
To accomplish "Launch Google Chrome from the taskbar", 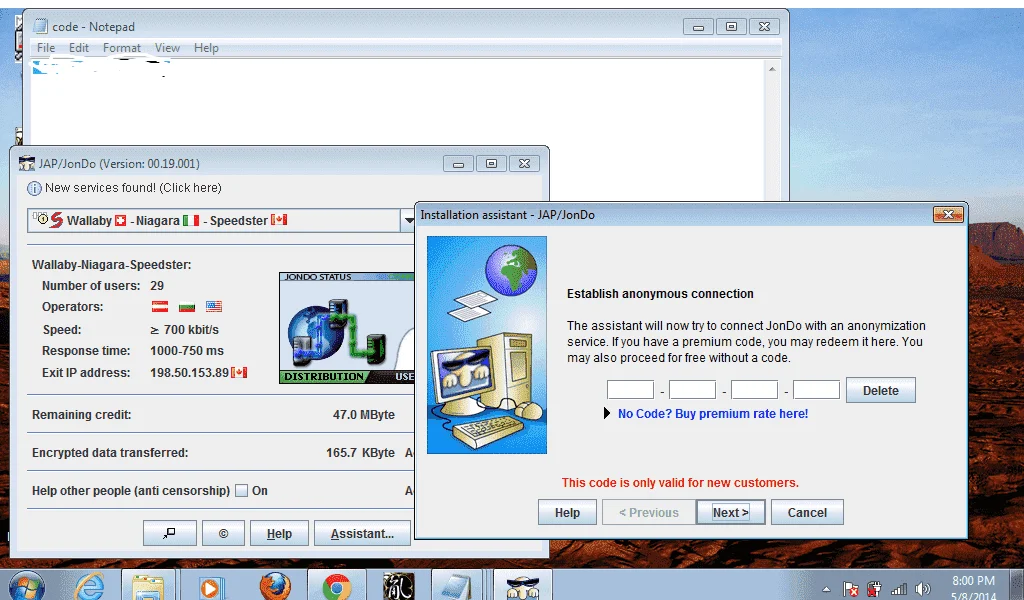I will (336, 587).
